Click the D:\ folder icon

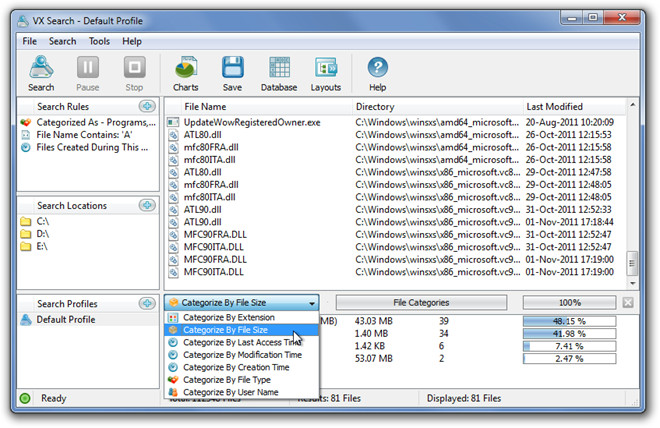[x=26, y=234]
